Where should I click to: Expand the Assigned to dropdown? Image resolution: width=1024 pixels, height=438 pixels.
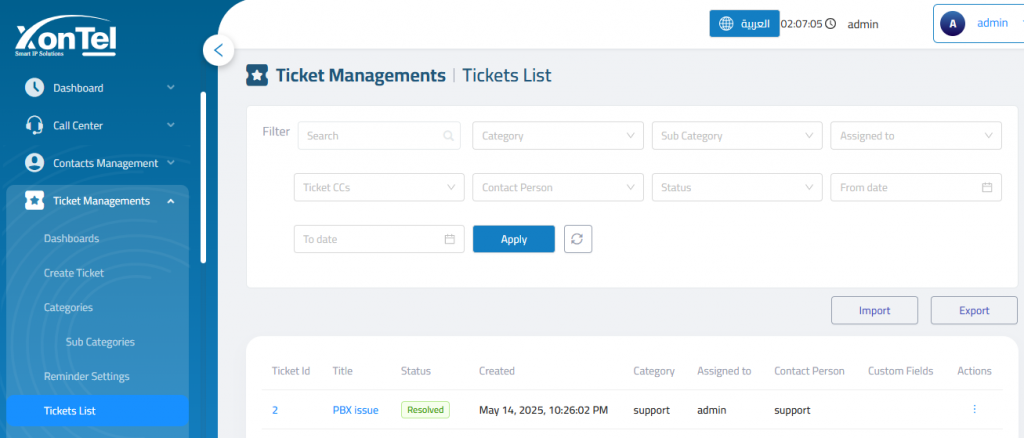click(916, 136)
